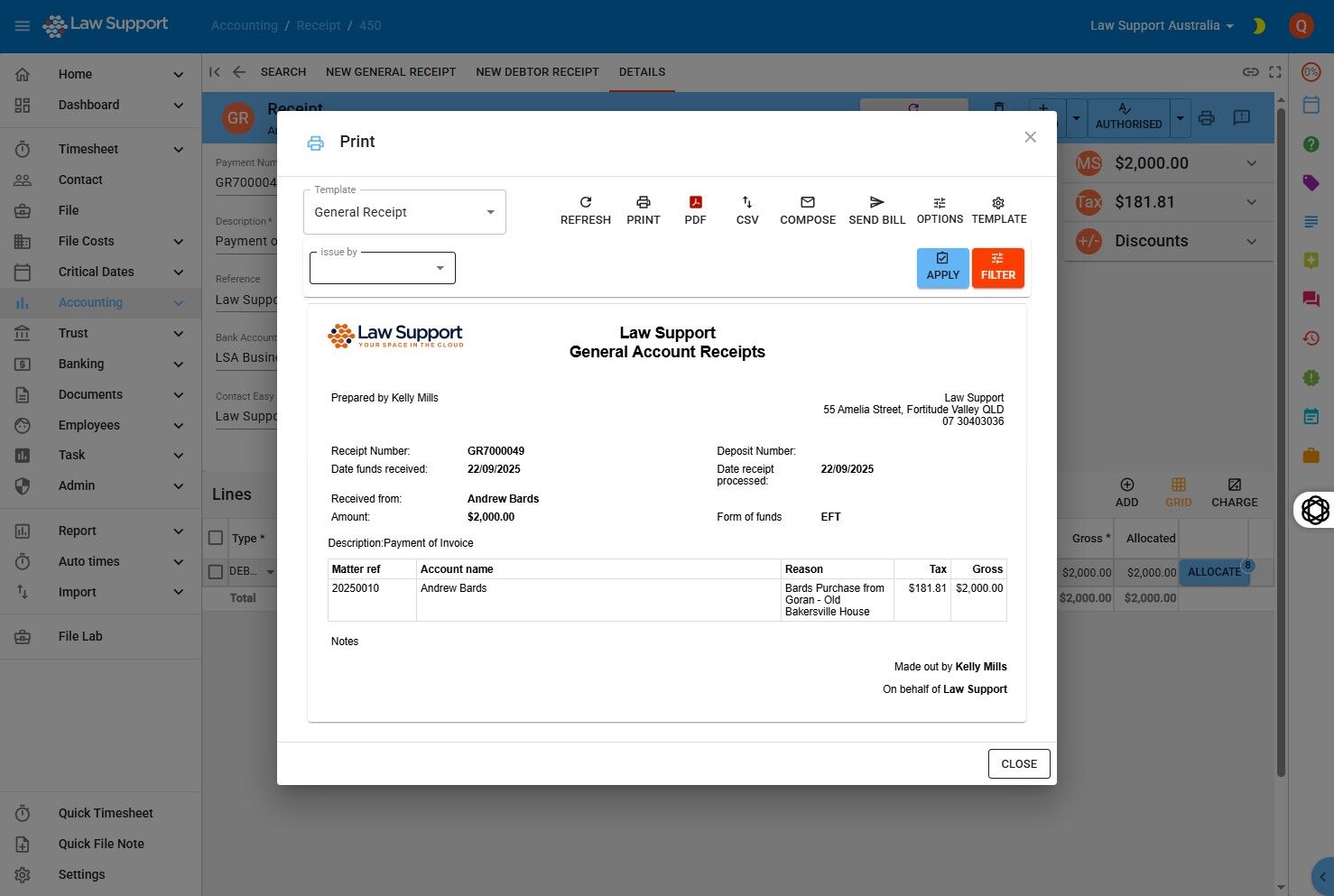Switch to the Search tab

click(x=283, y=72)
